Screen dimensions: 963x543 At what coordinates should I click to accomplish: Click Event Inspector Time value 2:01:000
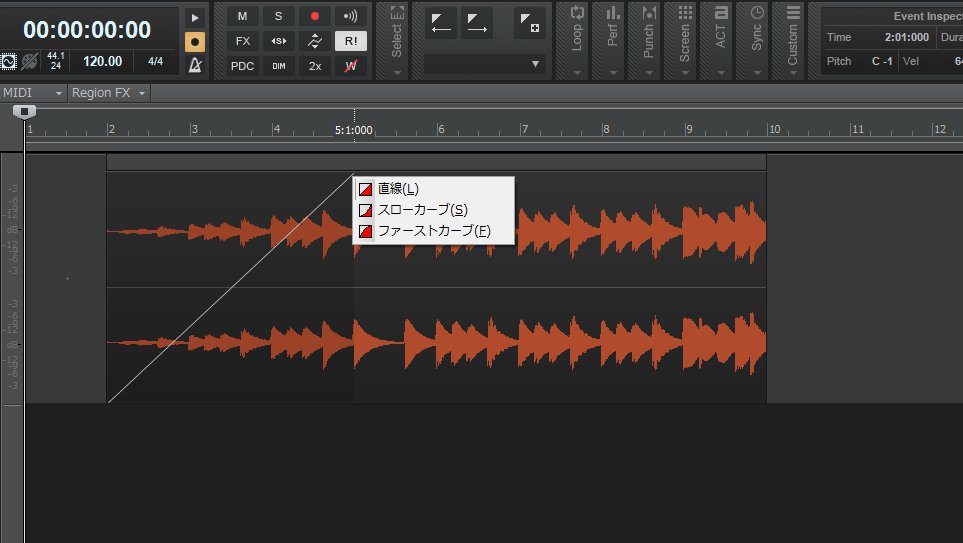[906, 37]
